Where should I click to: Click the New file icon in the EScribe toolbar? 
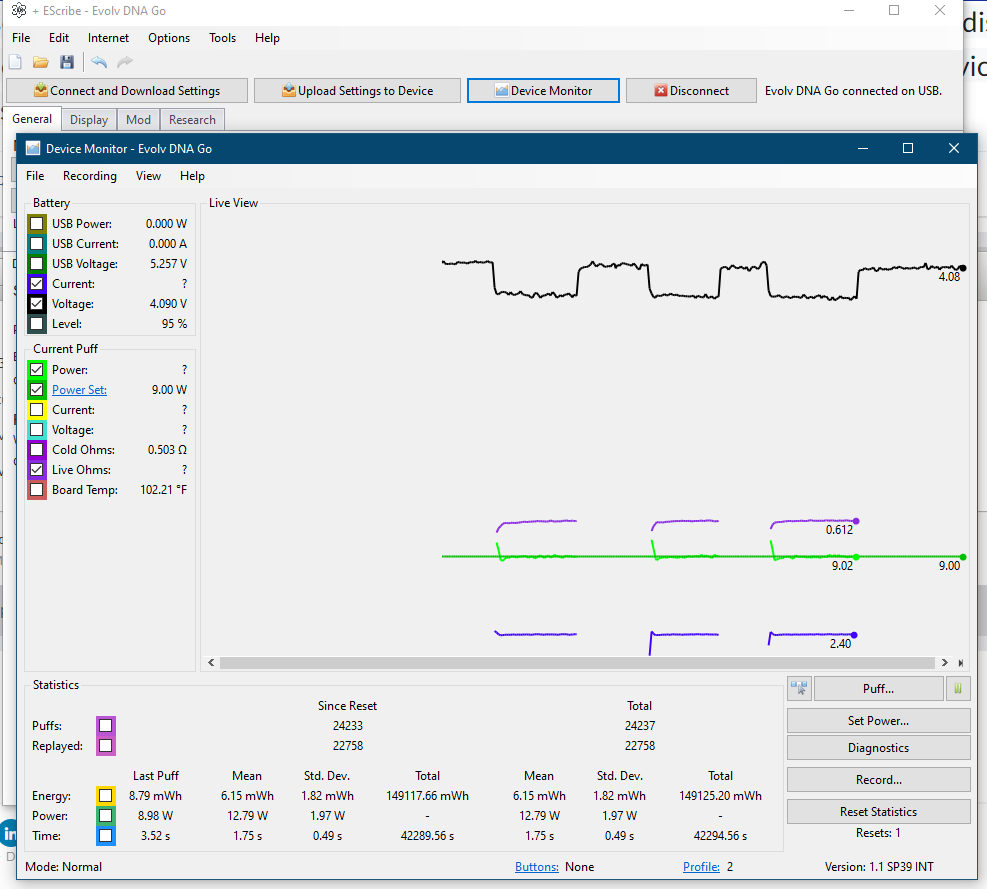(15, 62)
